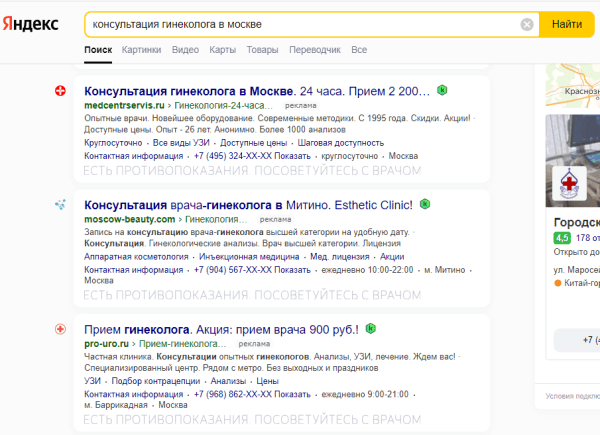Open the Карты tab
600x435 pixels.
[x=222, y=50]
